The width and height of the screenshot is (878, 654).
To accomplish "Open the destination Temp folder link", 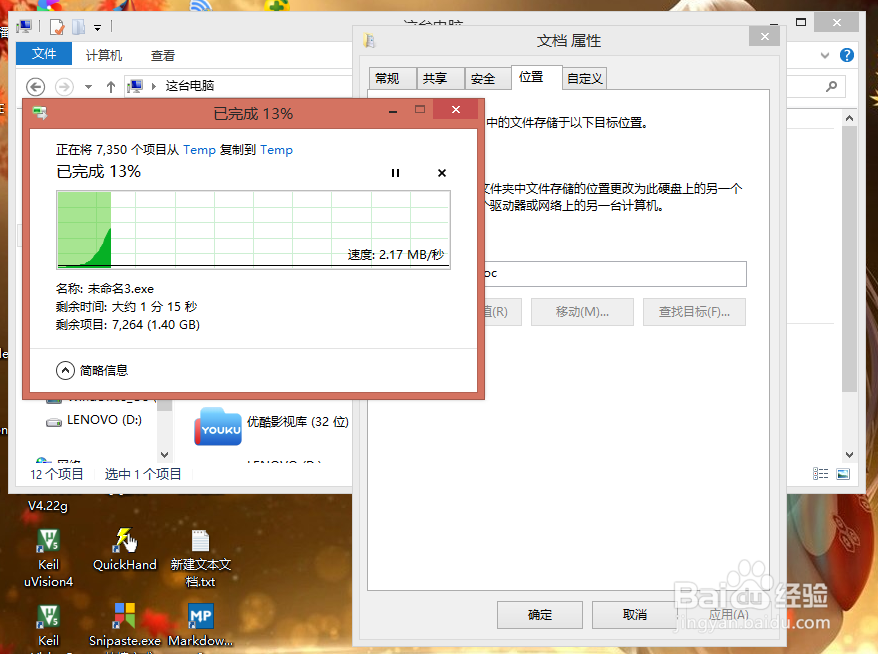I will (x=277, y=150).
